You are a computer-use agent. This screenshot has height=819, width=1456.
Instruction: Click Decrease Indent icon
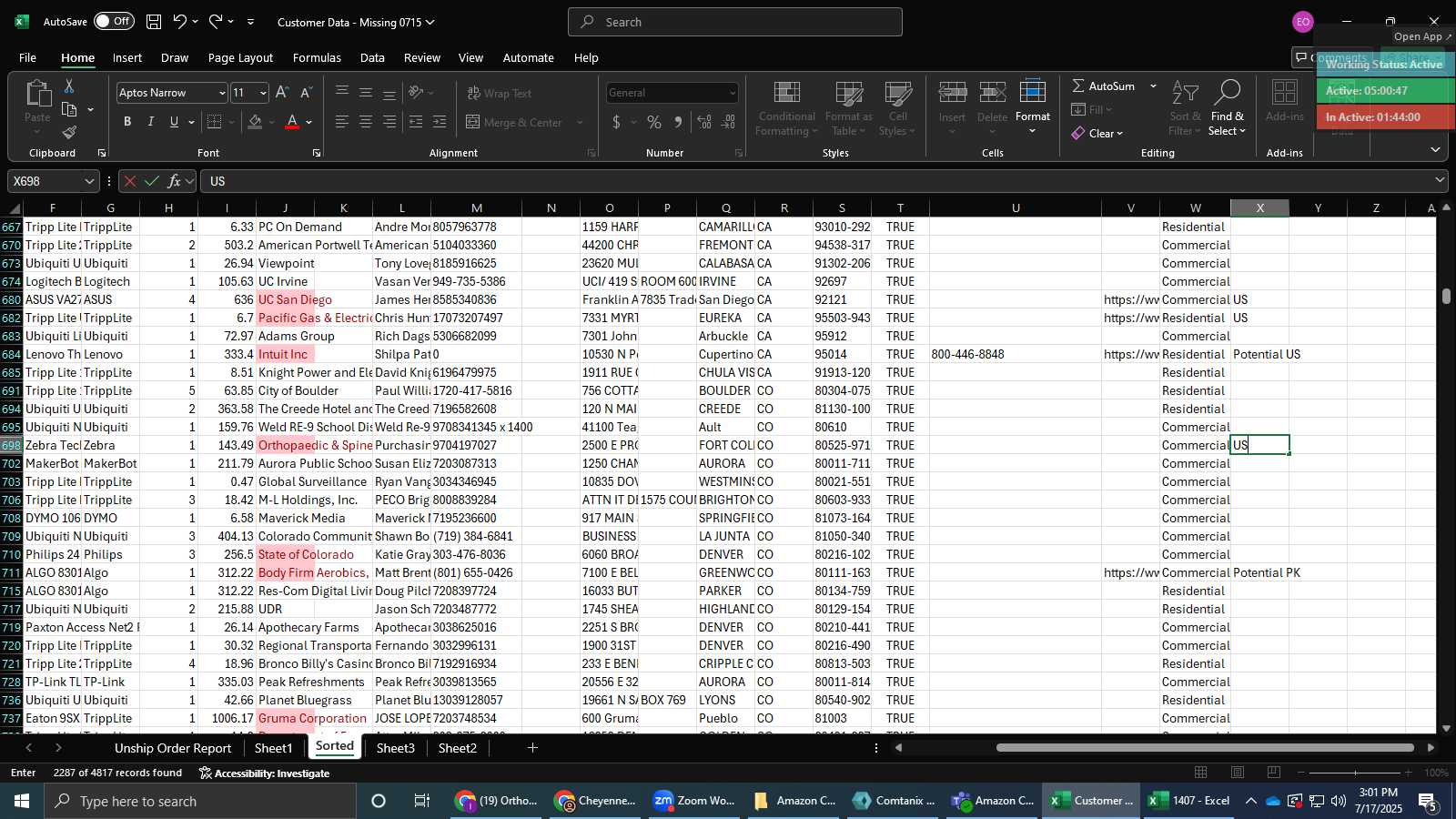(x=416, y=121)
